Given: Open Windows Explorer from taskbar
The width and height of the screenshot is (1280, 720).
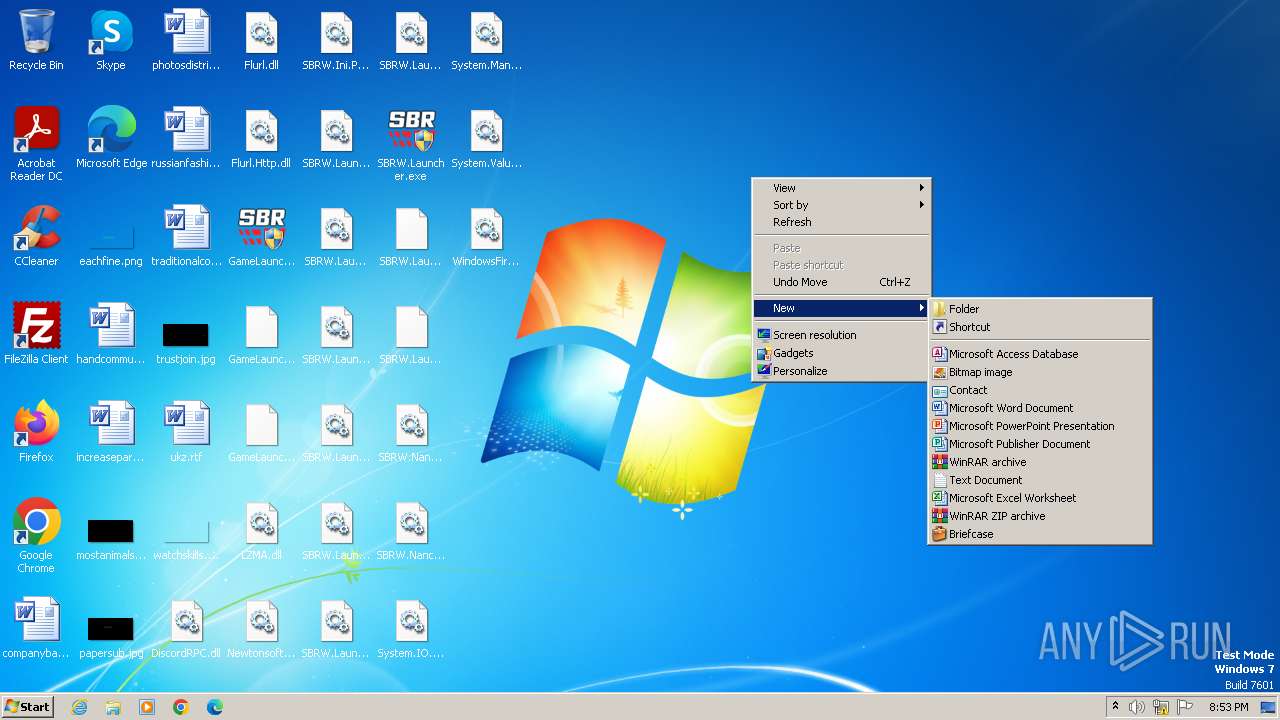Looking at the screenshot, I should (113, 707).
